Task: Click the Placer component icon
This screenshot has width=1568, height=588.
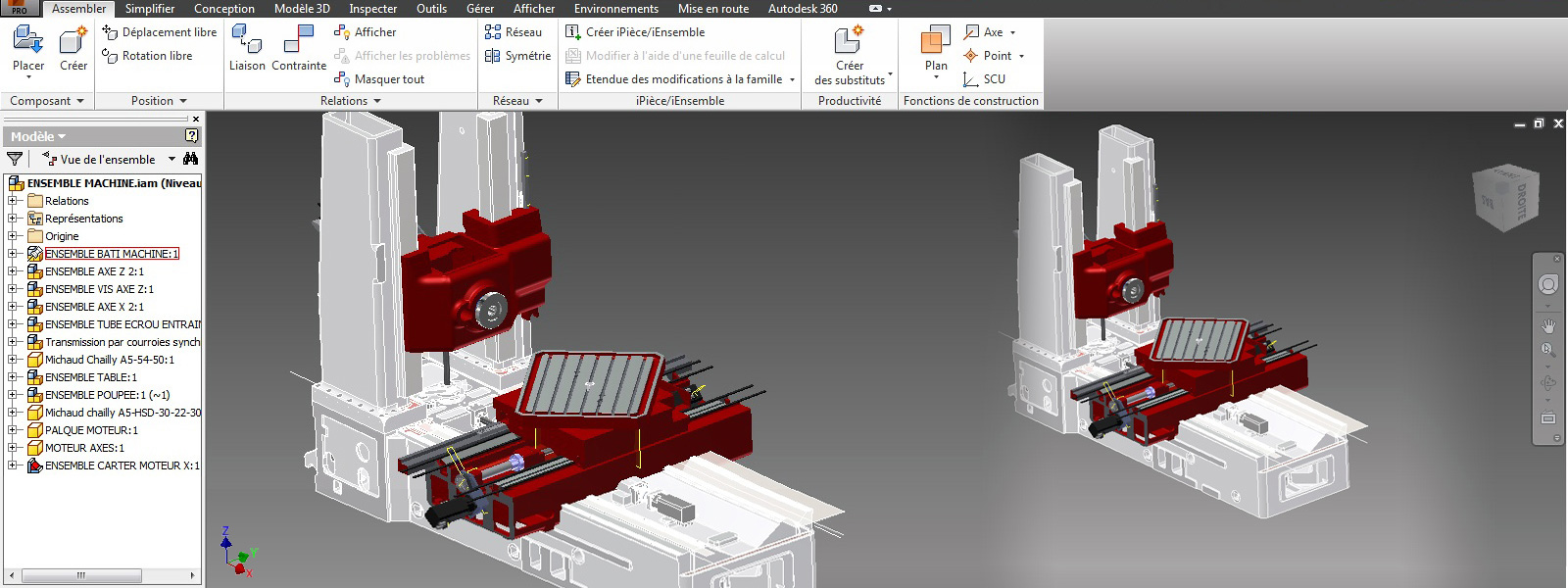Action: point(27,40)
